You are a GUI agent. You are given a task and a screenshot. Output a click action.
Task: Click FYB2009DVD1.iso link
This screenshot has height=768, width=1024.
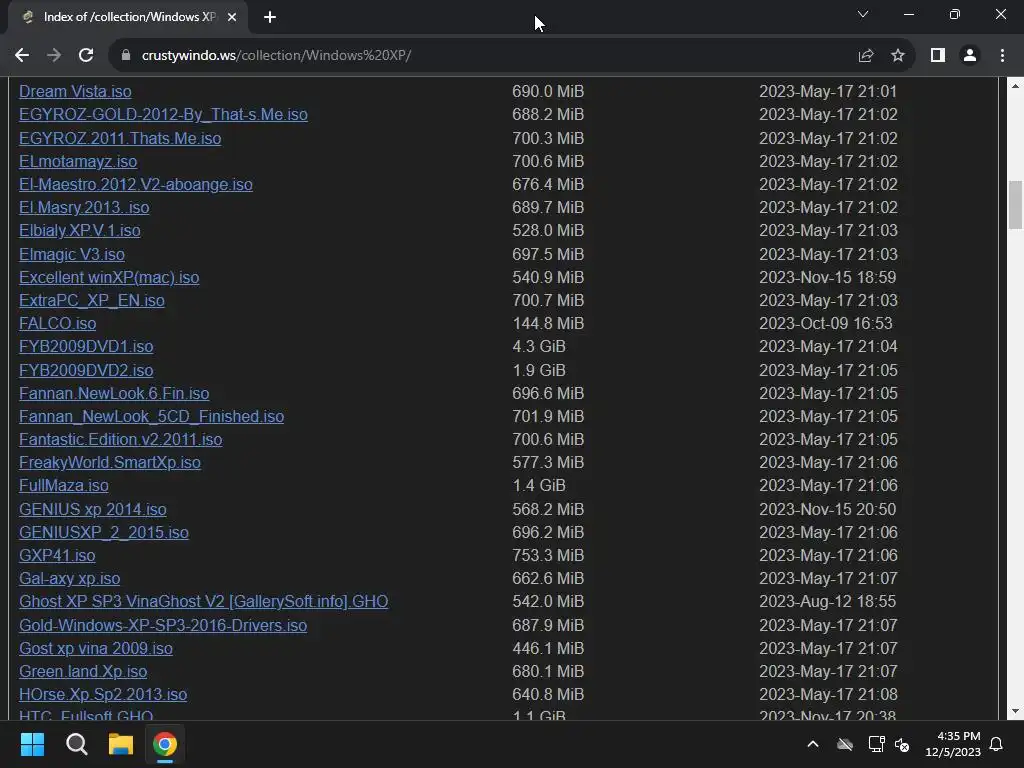point(86,347)
